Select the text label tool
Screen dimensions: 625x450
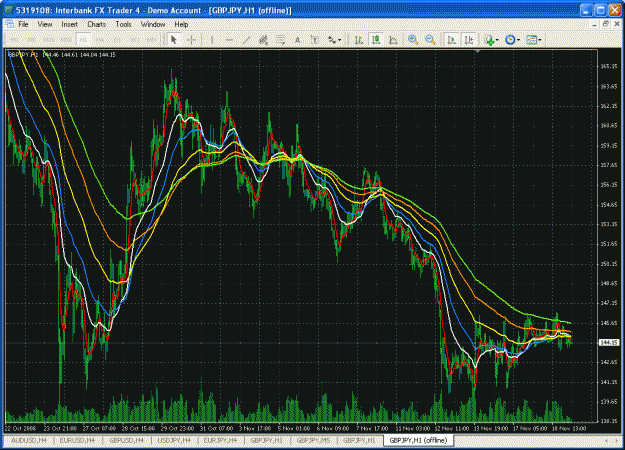coord(314,40)
